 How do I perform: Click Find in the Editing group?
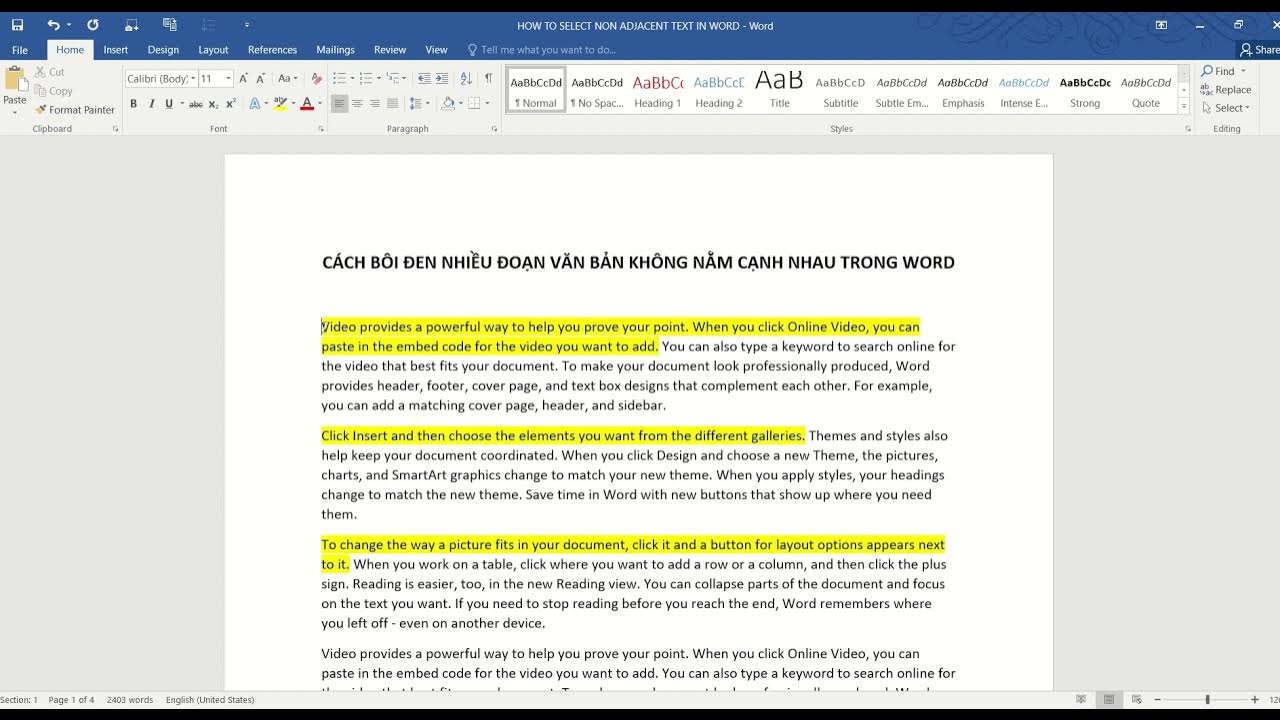1219,71
